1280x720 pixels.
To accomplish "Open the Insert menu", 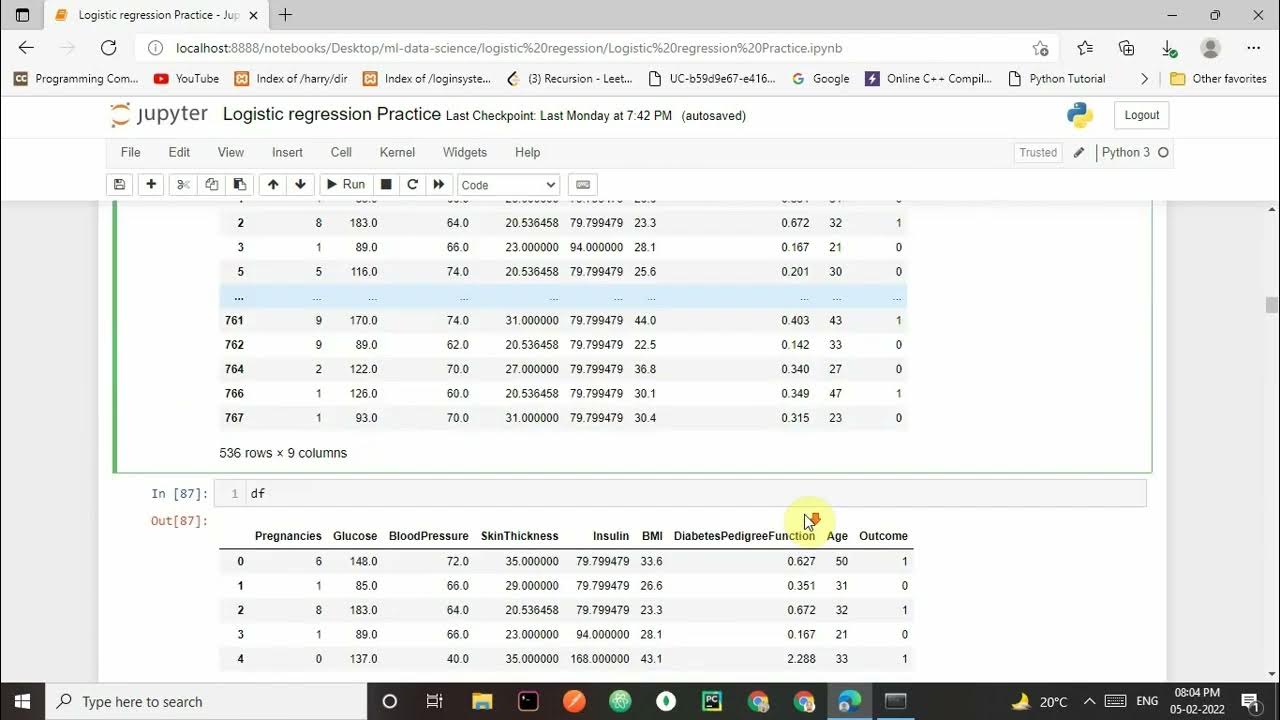I will click(287, 152).
